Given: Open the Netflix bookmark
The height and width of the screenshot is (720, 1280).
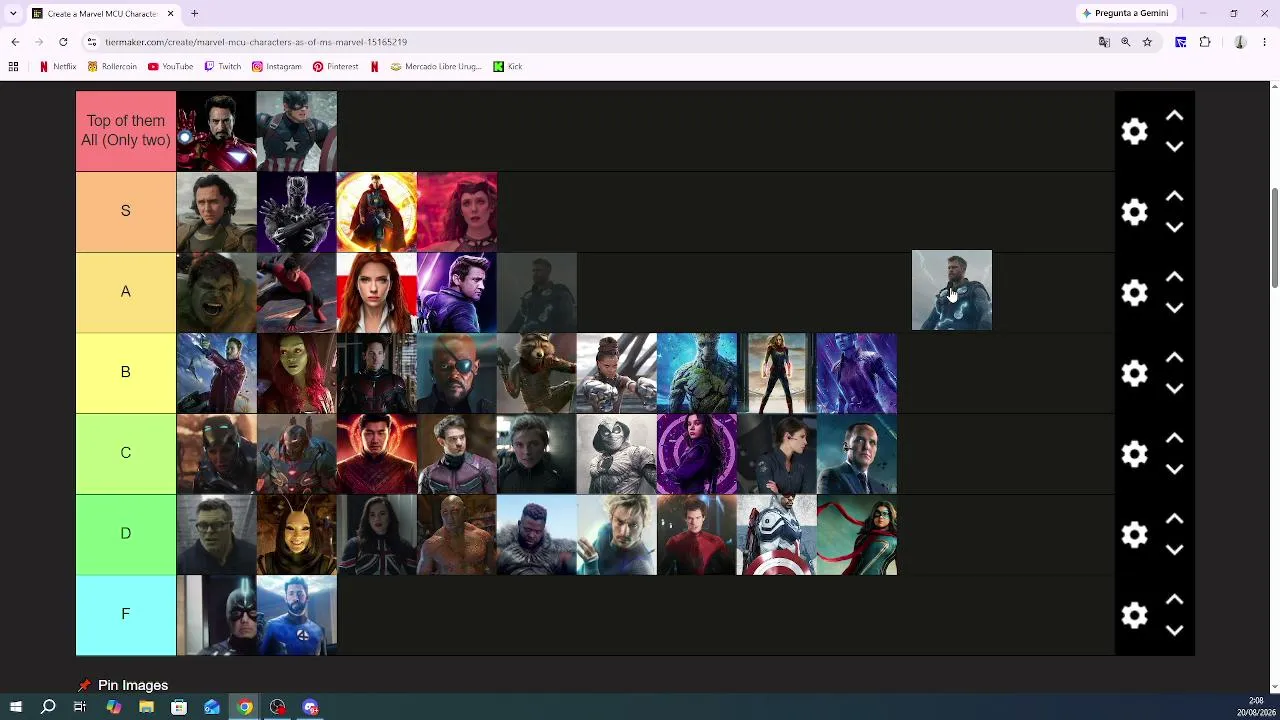Looking at the screenshot, I should pos(58,67).
